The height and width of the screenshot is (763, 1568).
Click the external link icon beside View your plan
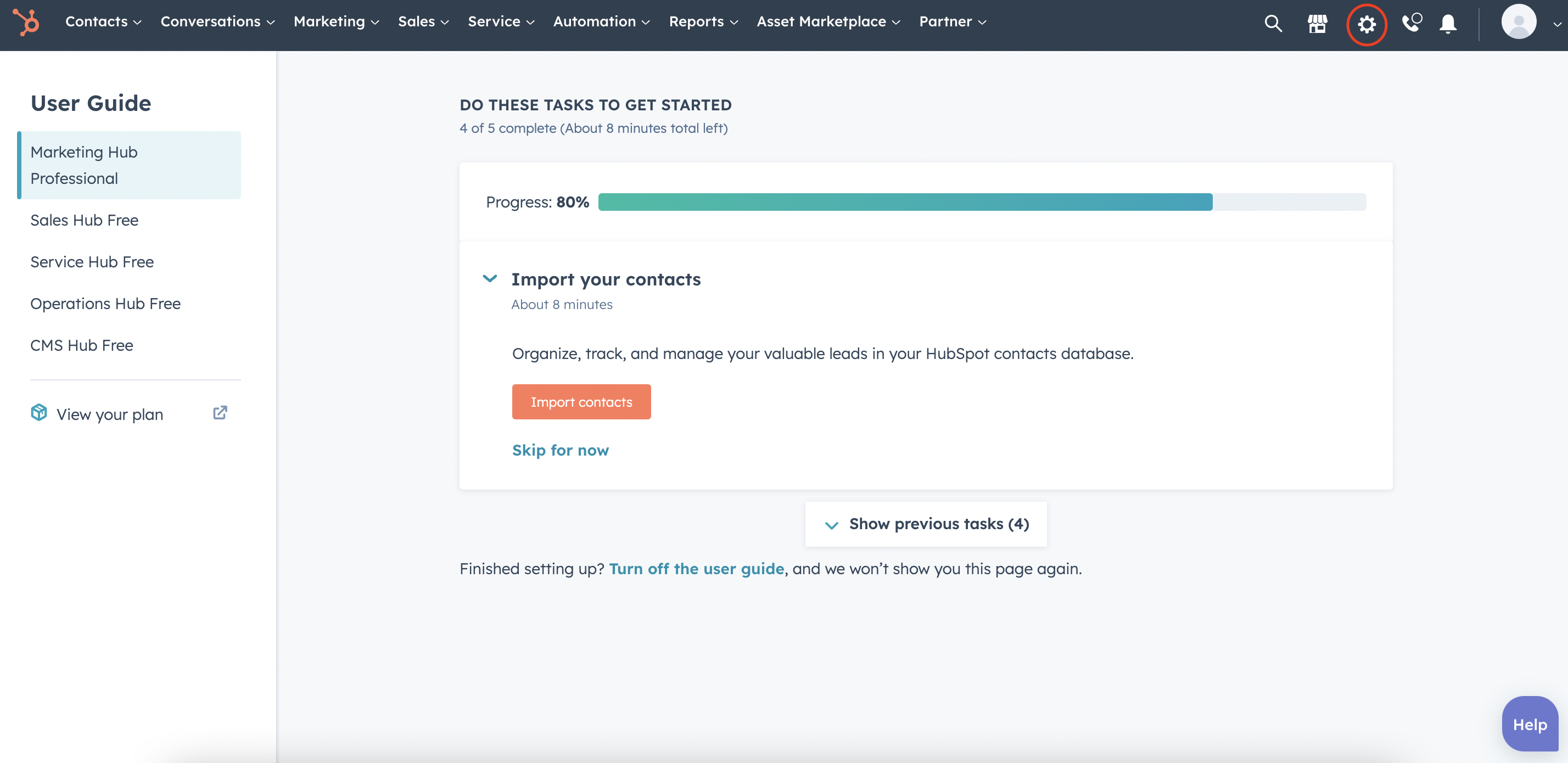[220, 413]
